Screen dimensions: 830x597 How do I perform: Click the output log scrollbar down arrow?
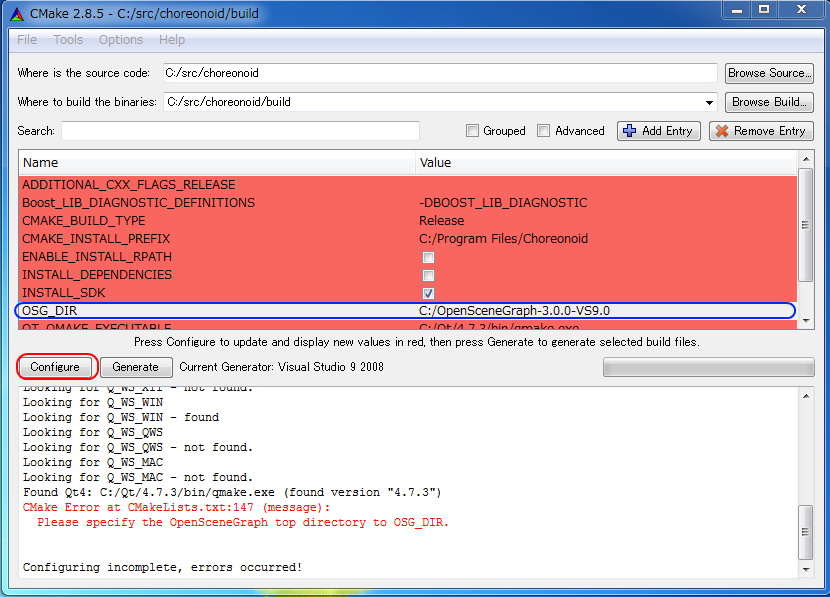click(x=805, y=570)
